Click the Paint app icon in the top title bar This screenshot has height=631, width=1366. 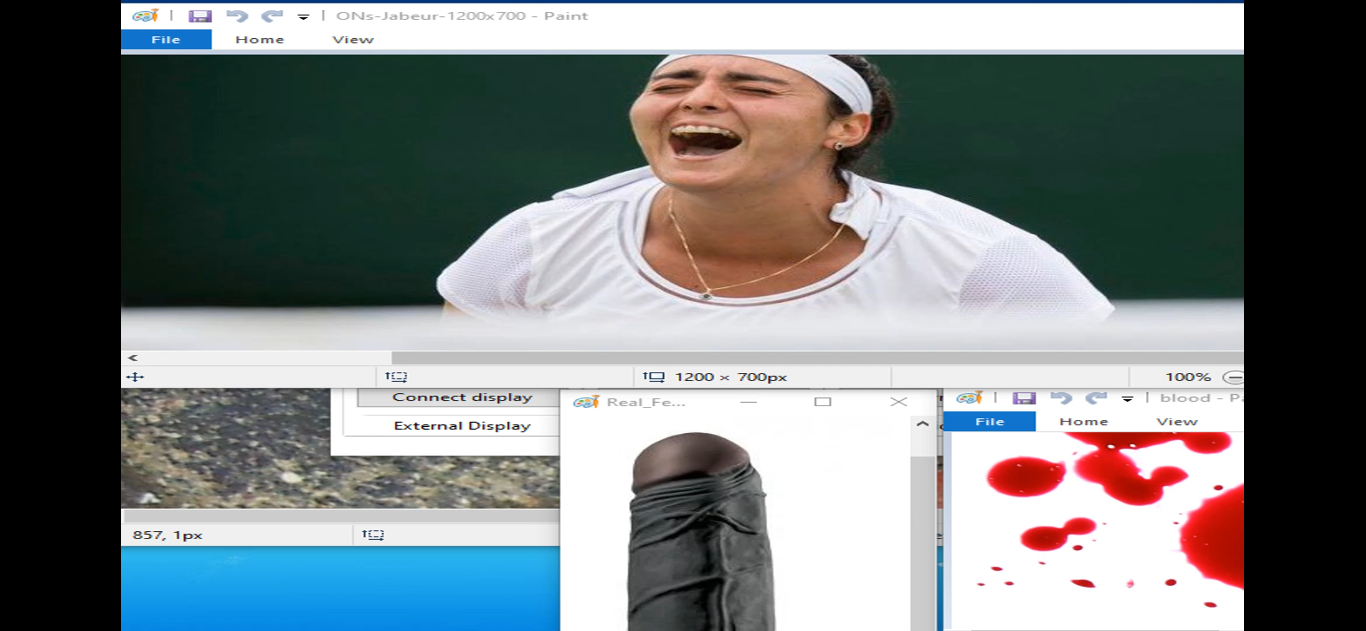pyautogui.click(x=145, y=16)
